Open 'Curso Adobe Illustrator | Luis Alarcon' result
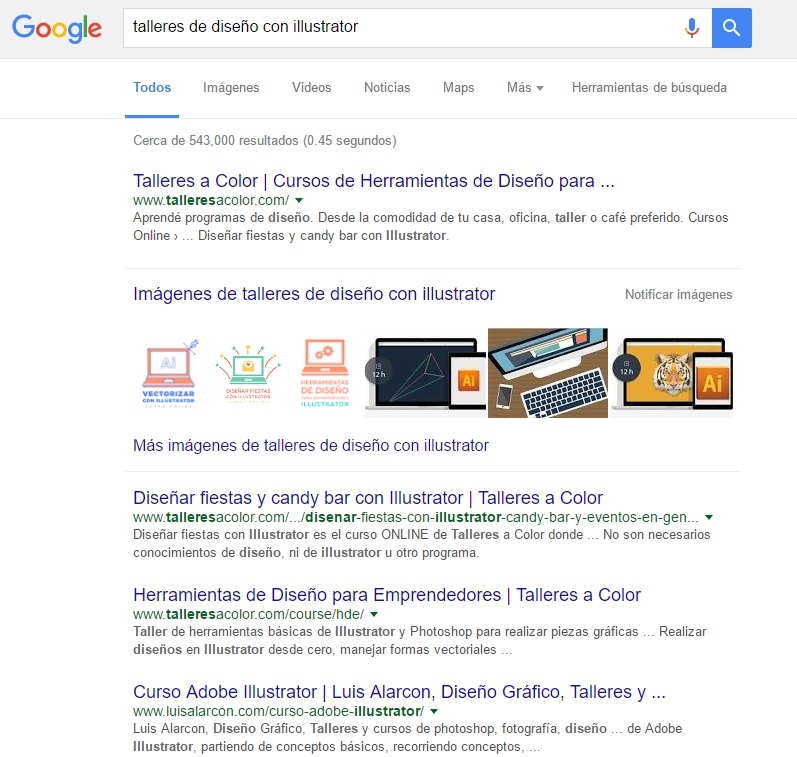 [x=399, y=692]
